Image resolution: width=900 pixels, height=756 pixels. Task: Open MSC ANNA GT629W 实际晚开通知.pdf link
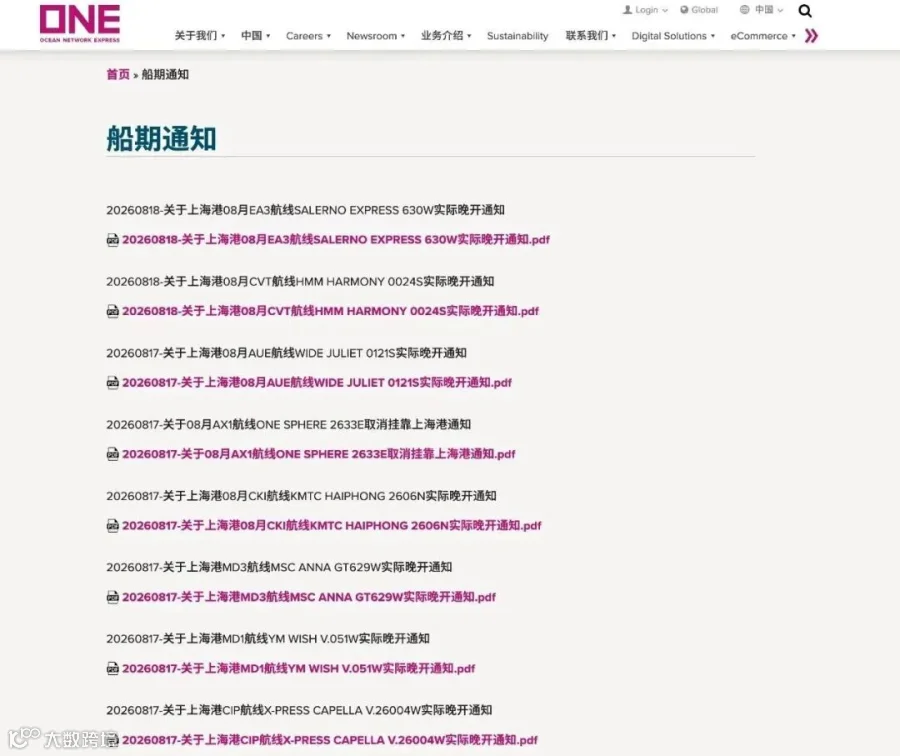[309, 597]
